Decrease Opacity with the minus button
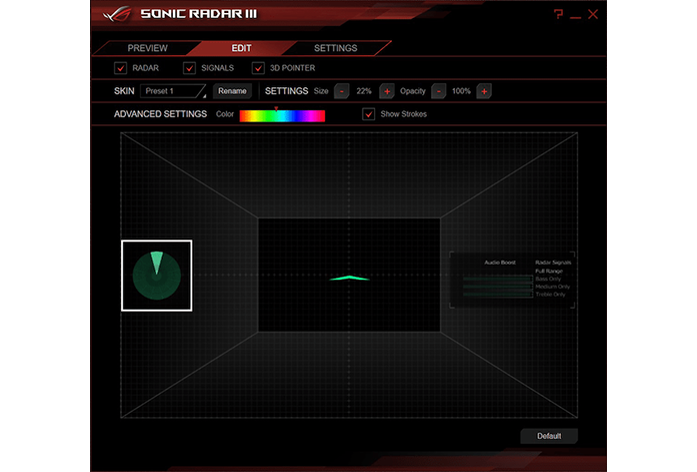 (439, 91)
